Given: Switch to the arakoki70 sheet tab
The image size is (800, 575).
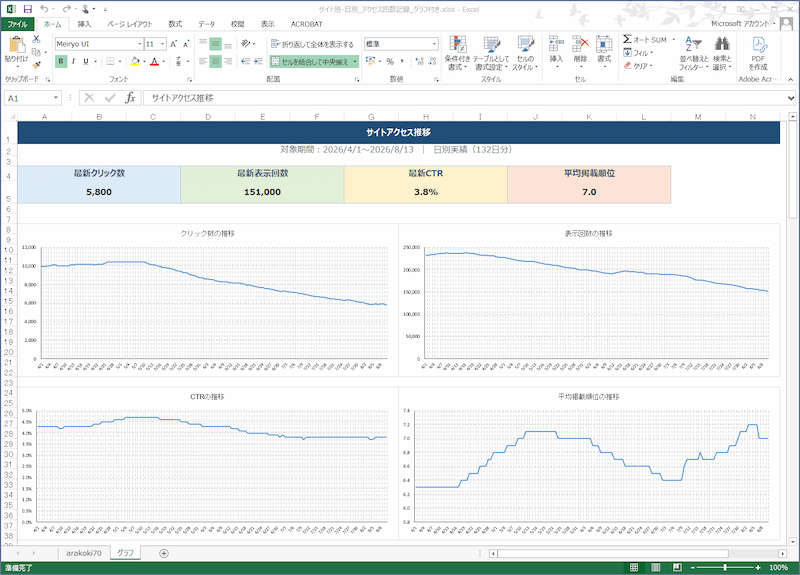Looking at the screenshot, I should [84, 553].
